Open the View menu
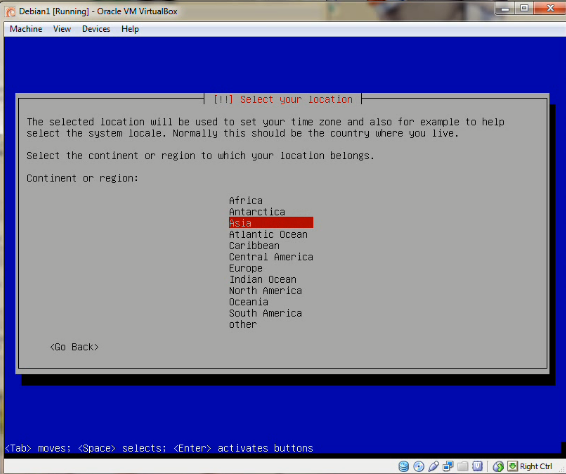 (x=62, y=29)
